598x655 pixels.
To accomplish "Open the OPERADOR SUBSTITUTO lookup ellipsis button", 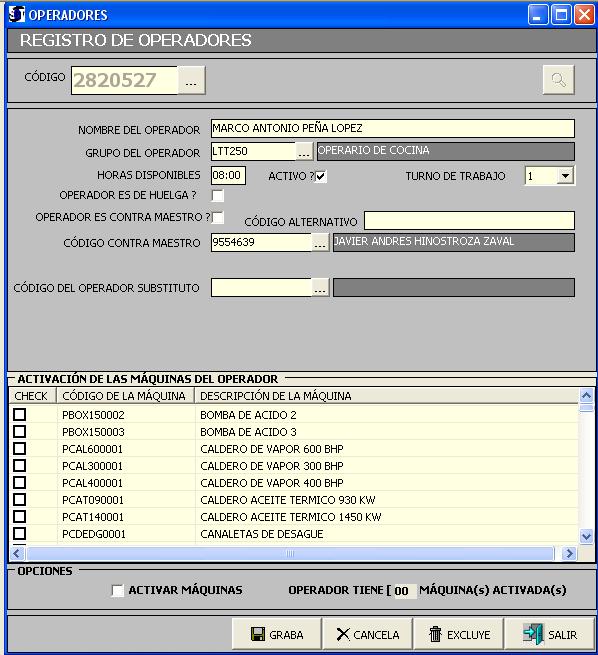I will 320,287.
